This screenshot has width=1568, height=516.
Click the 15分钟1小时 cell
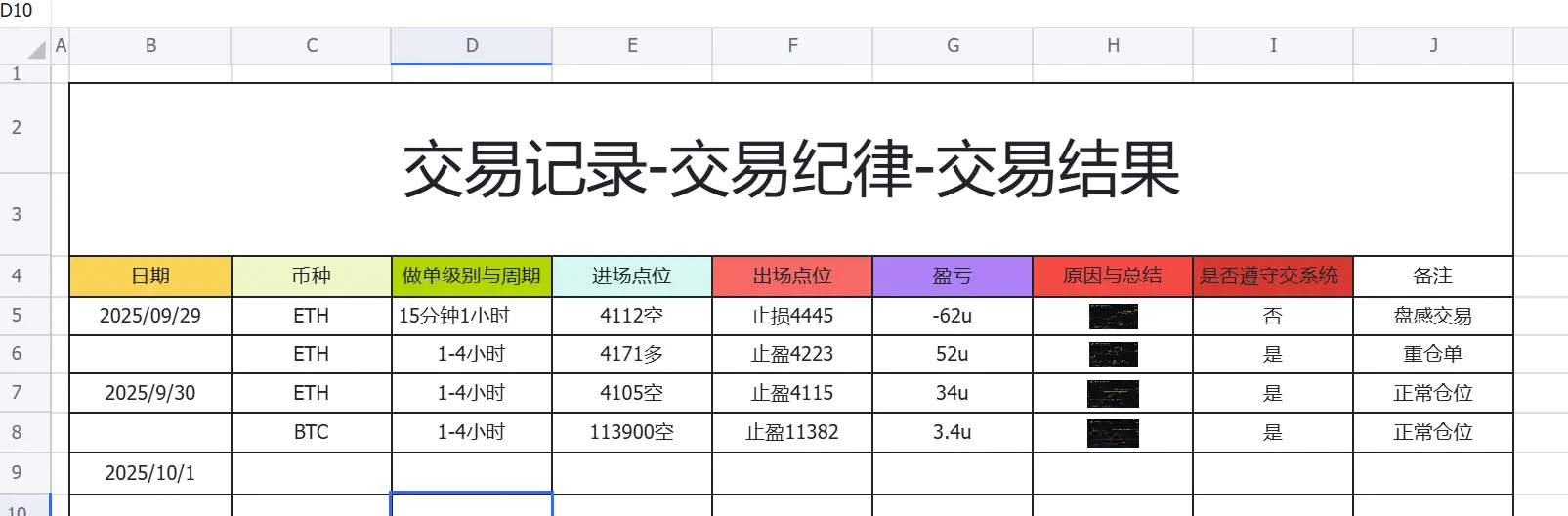[472, 316]
